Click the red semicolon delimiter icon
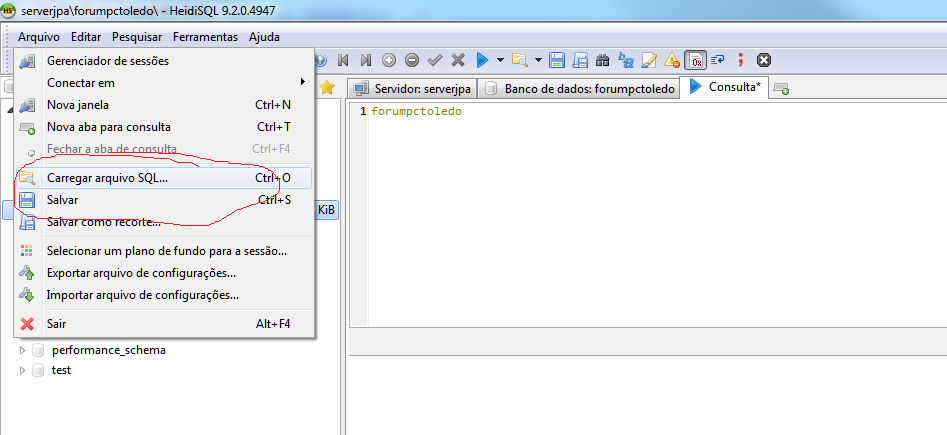Image resolution: width=947 pixels, height=435 pixels. (x=741, y=60)
